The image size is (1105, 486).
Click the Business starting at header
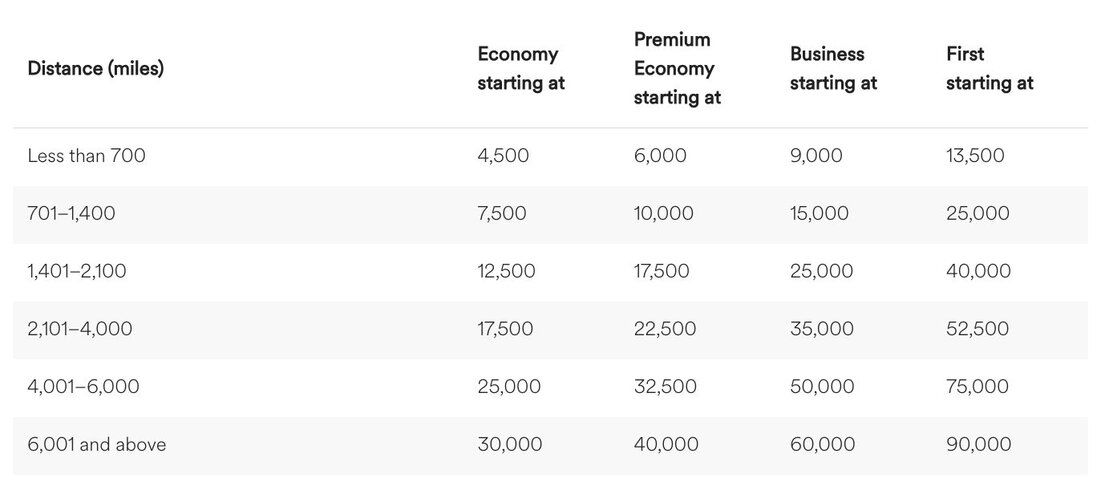click(x=833, y=69)
